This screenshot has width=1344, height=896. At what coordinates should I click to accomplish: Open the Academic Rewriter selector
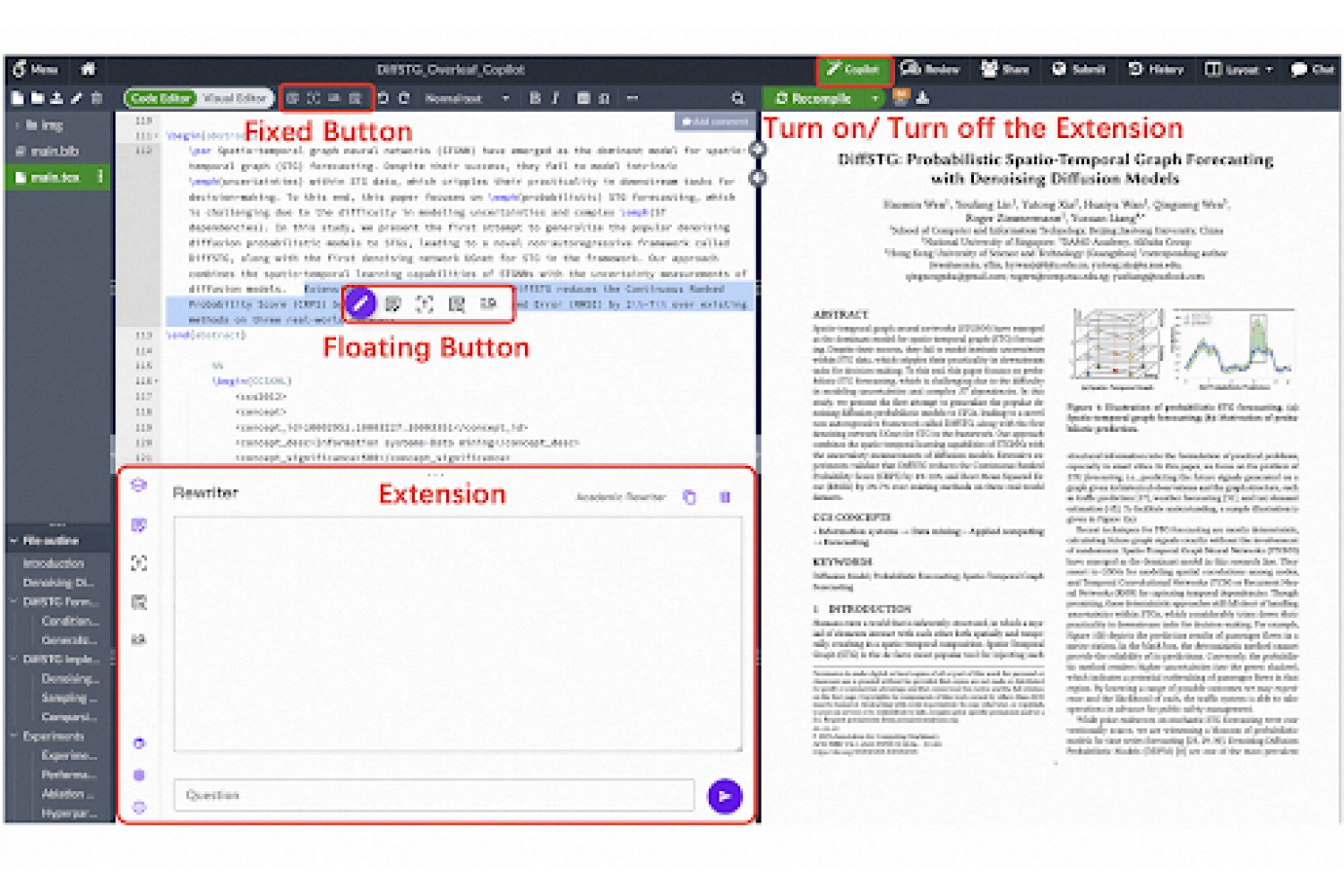[621, 496]
